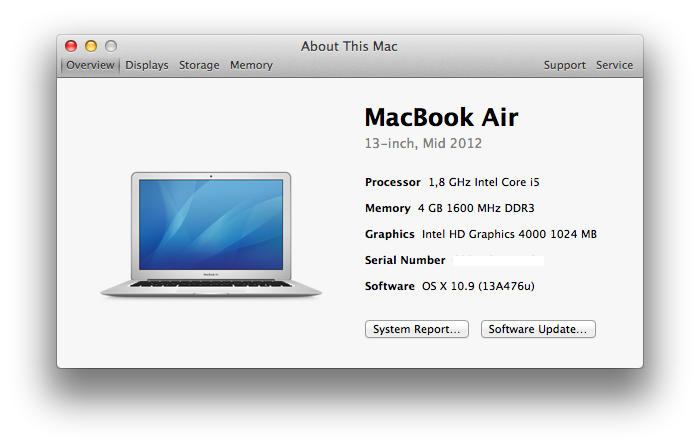Open the System Report button
Screen dimensions: 700x447
click(x=417, y=329)
